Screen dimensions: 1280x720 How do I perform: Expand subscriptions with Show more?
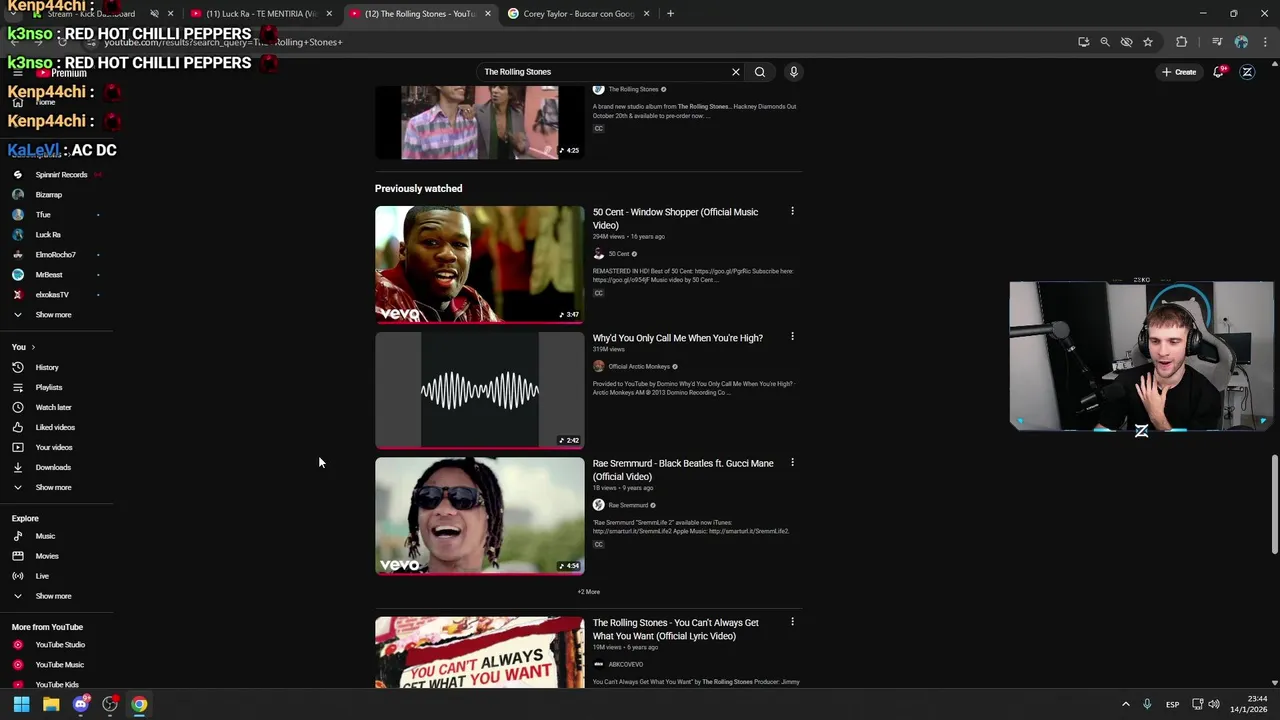[53, 315]
